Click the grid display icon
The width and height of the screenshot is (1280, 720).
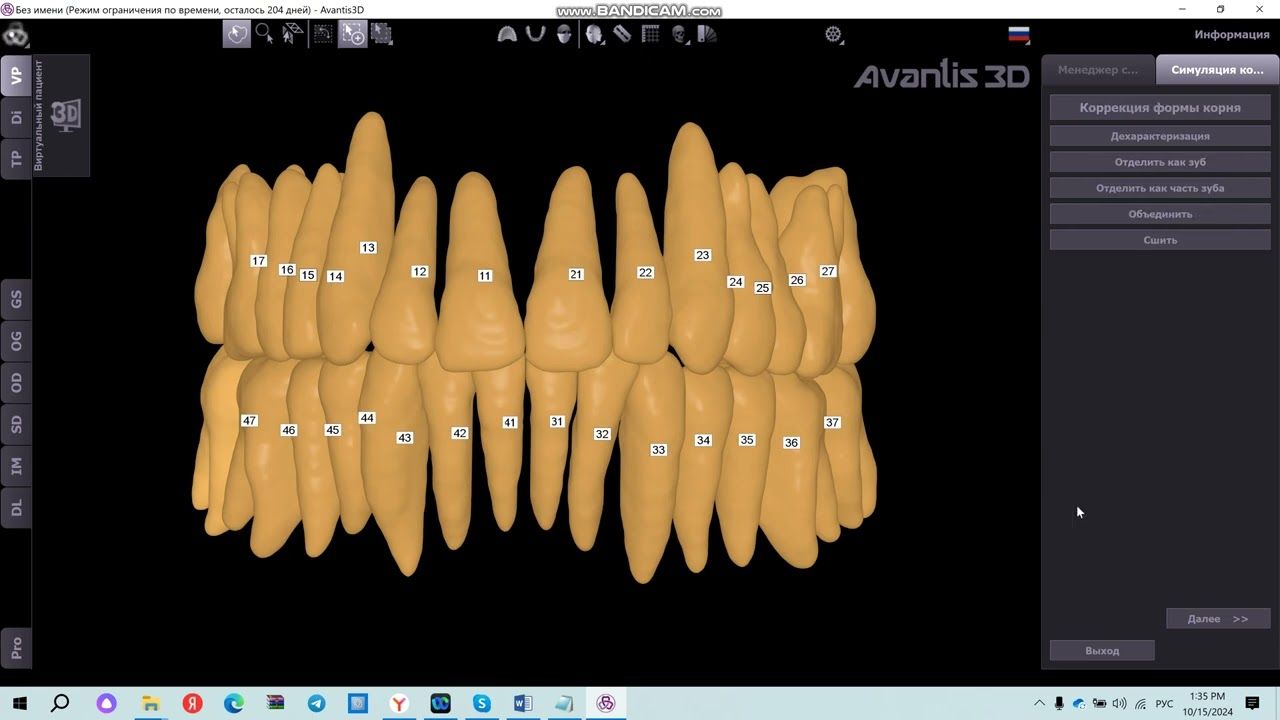pos(650,34)
